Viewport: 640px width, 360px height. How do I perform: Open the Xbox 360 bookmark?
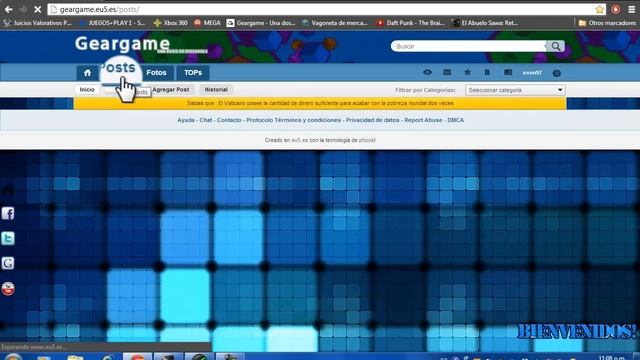[x=171, y=23]
